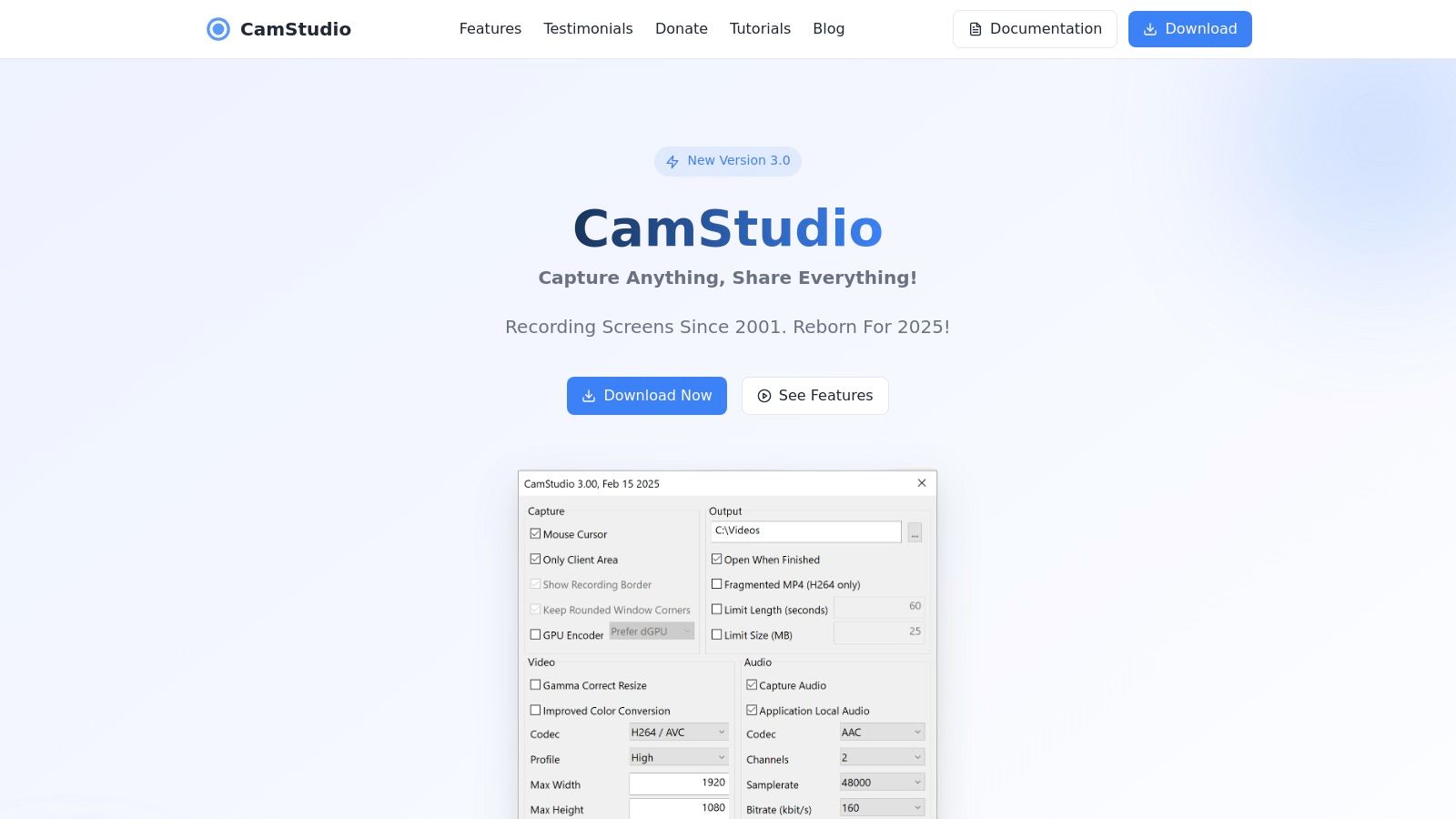
Task: Click the lightning icon in the New Version badge
Action: (672, 161)
